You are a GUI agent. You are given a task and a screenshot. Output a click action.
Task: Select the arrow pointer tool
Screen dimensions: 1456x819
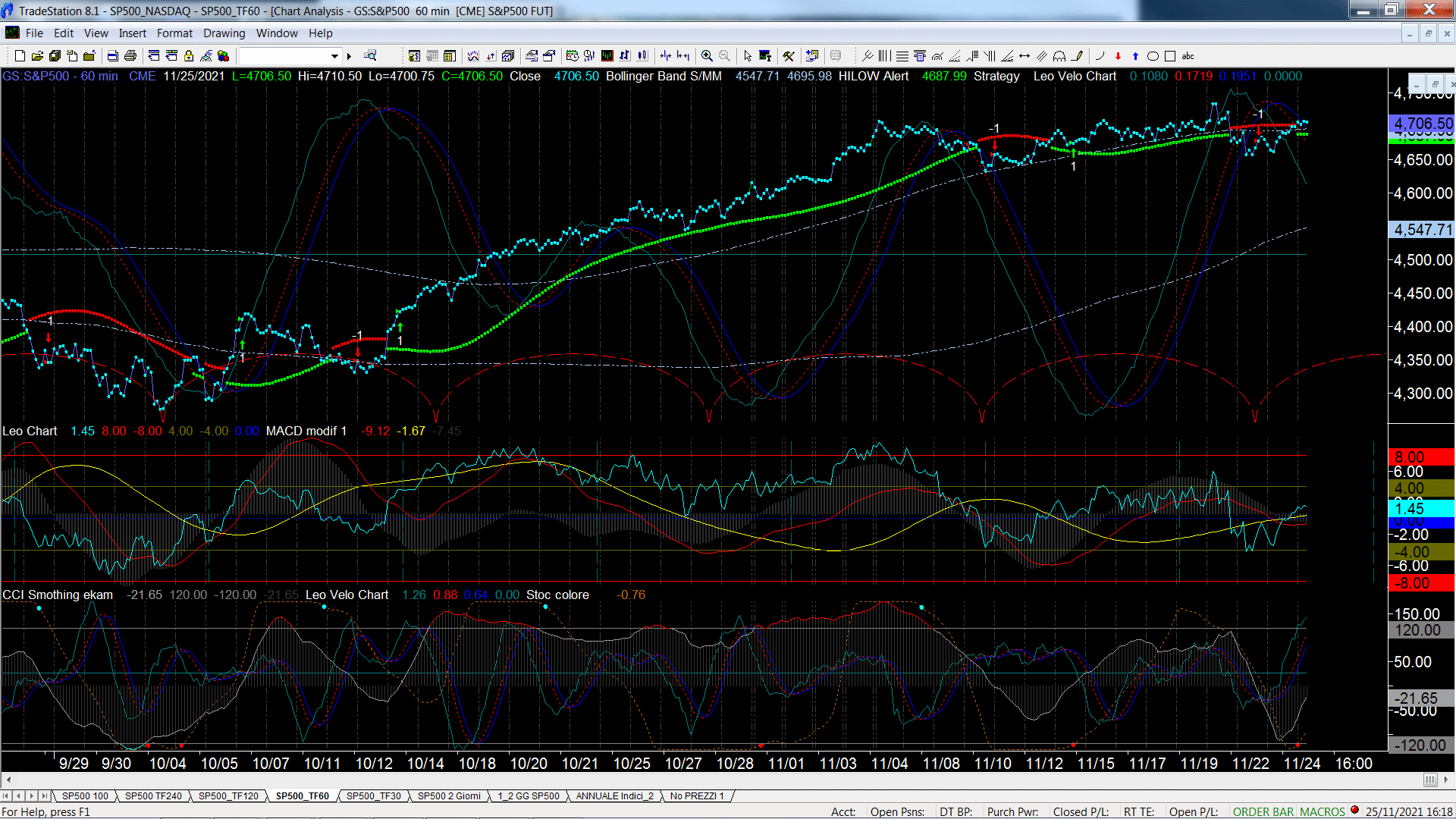[x=748, y=56]
